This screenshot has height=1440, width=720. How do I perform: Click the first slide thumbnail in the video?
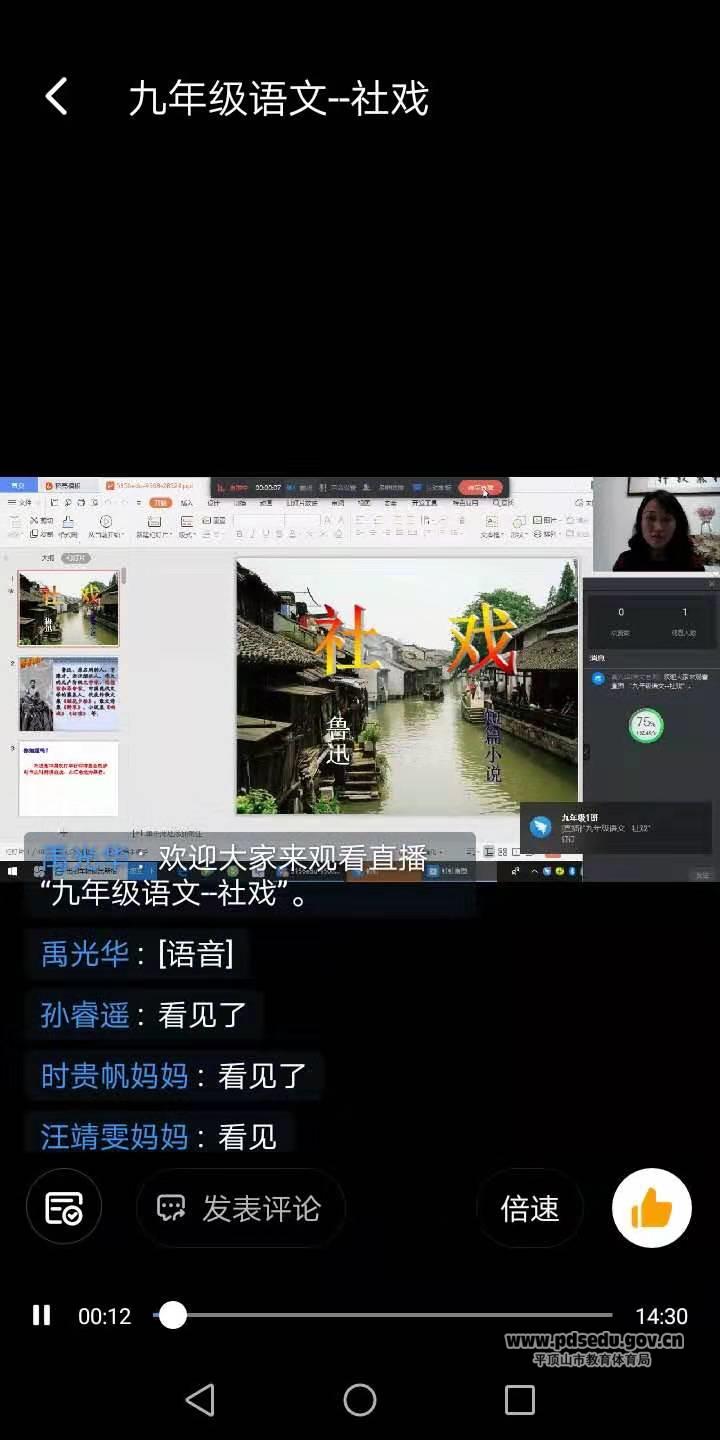pos(68,609)
